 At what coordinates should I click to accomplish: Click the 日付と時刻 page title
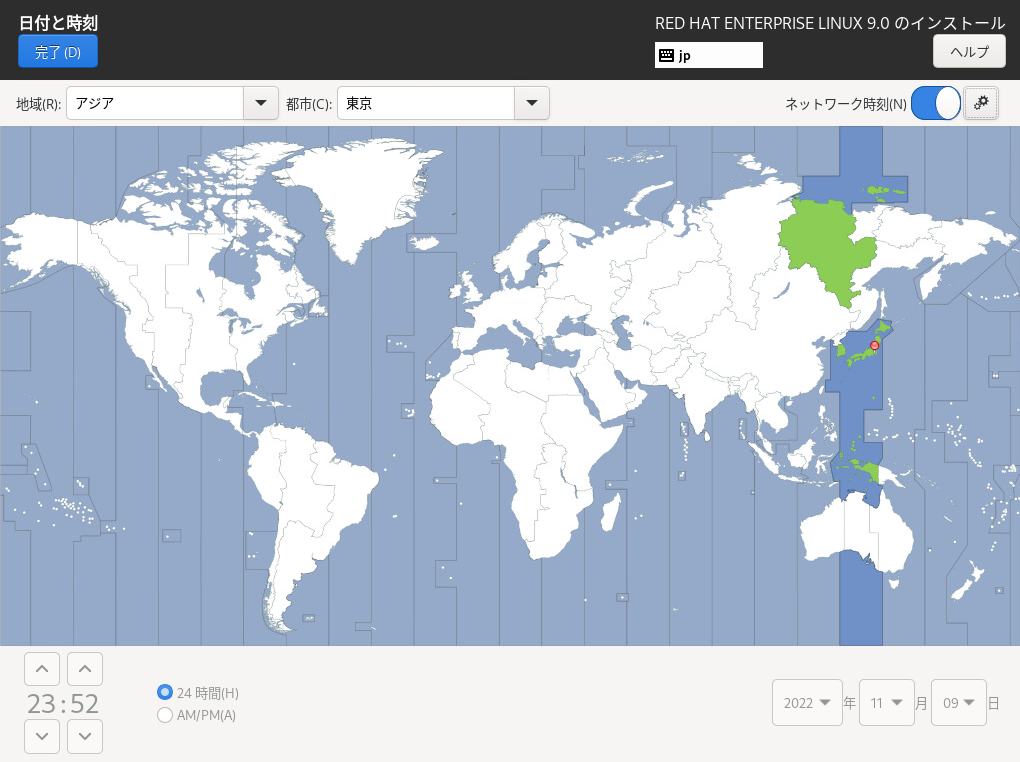pyautogui.click(x=59, y=23)
